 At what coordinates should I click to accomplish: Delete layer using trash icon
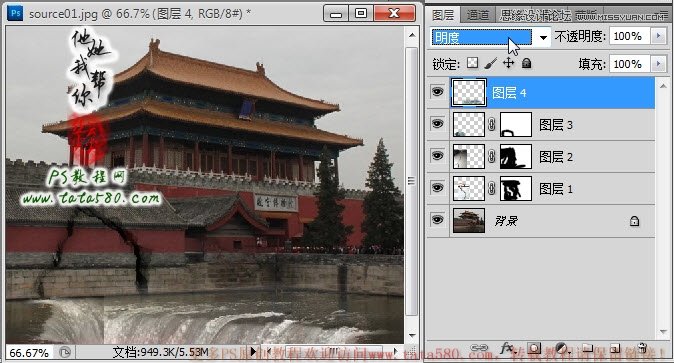tap(642, 348)
